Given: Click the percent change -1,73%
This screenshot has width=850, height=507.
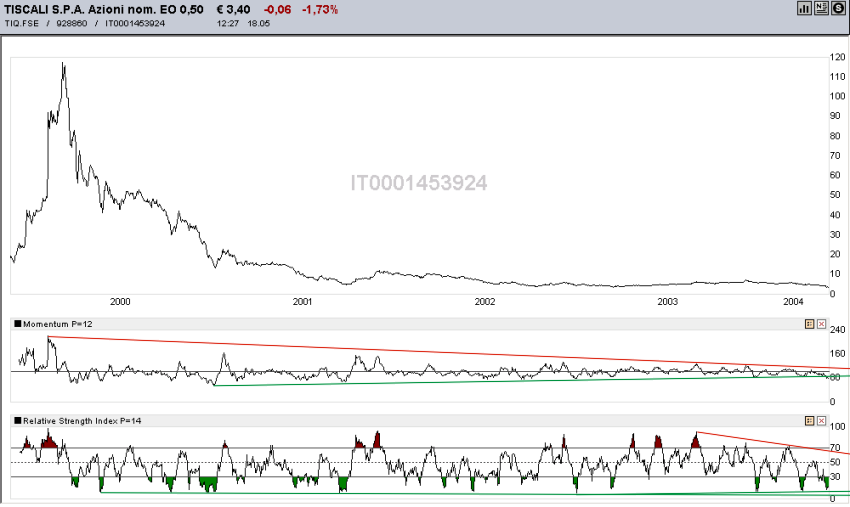Looking at the screenshot, I should [320, 9].
